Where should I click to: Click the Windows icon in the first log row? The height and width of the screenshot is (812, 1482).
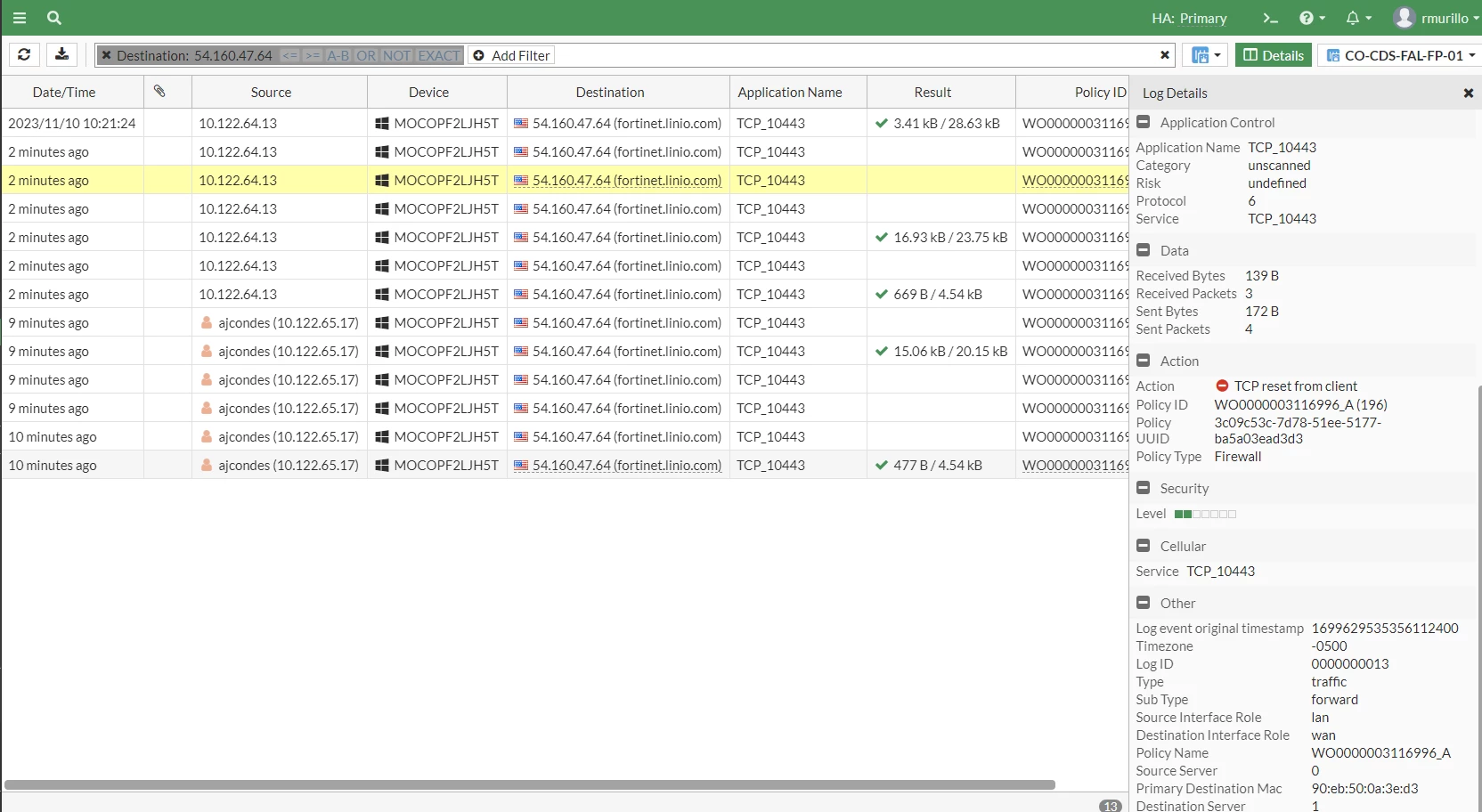(382, 123)
